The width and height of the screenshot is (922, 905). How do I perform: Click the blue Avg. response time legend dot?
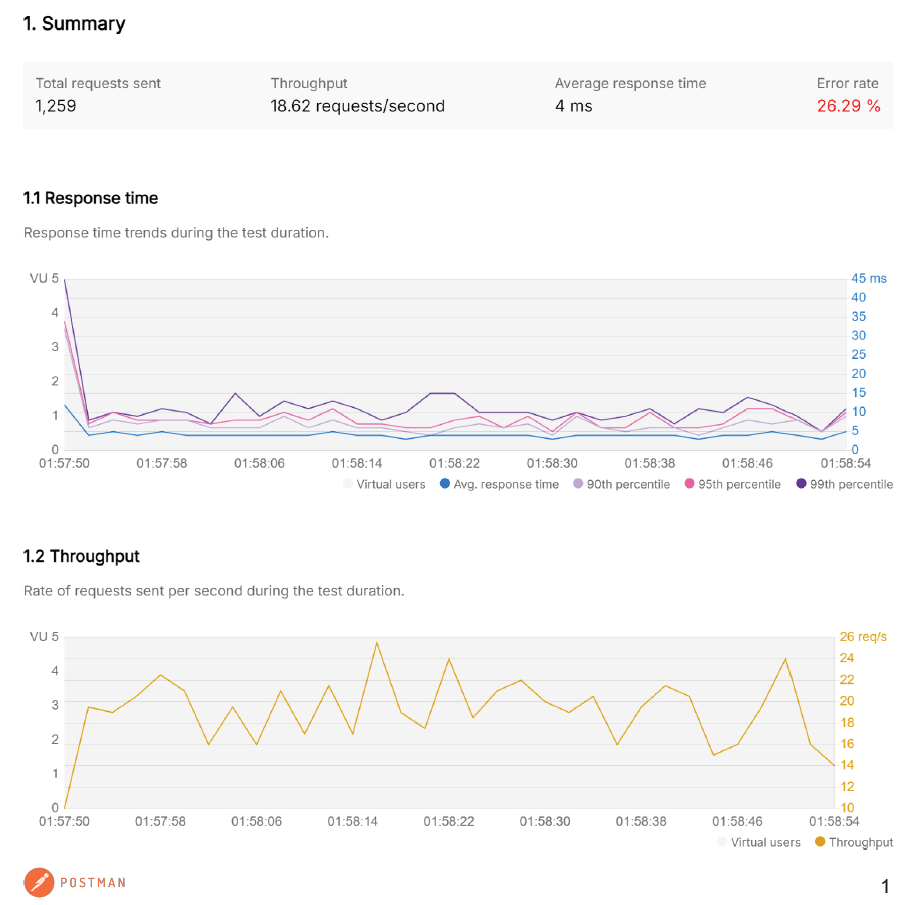point(445,483)
